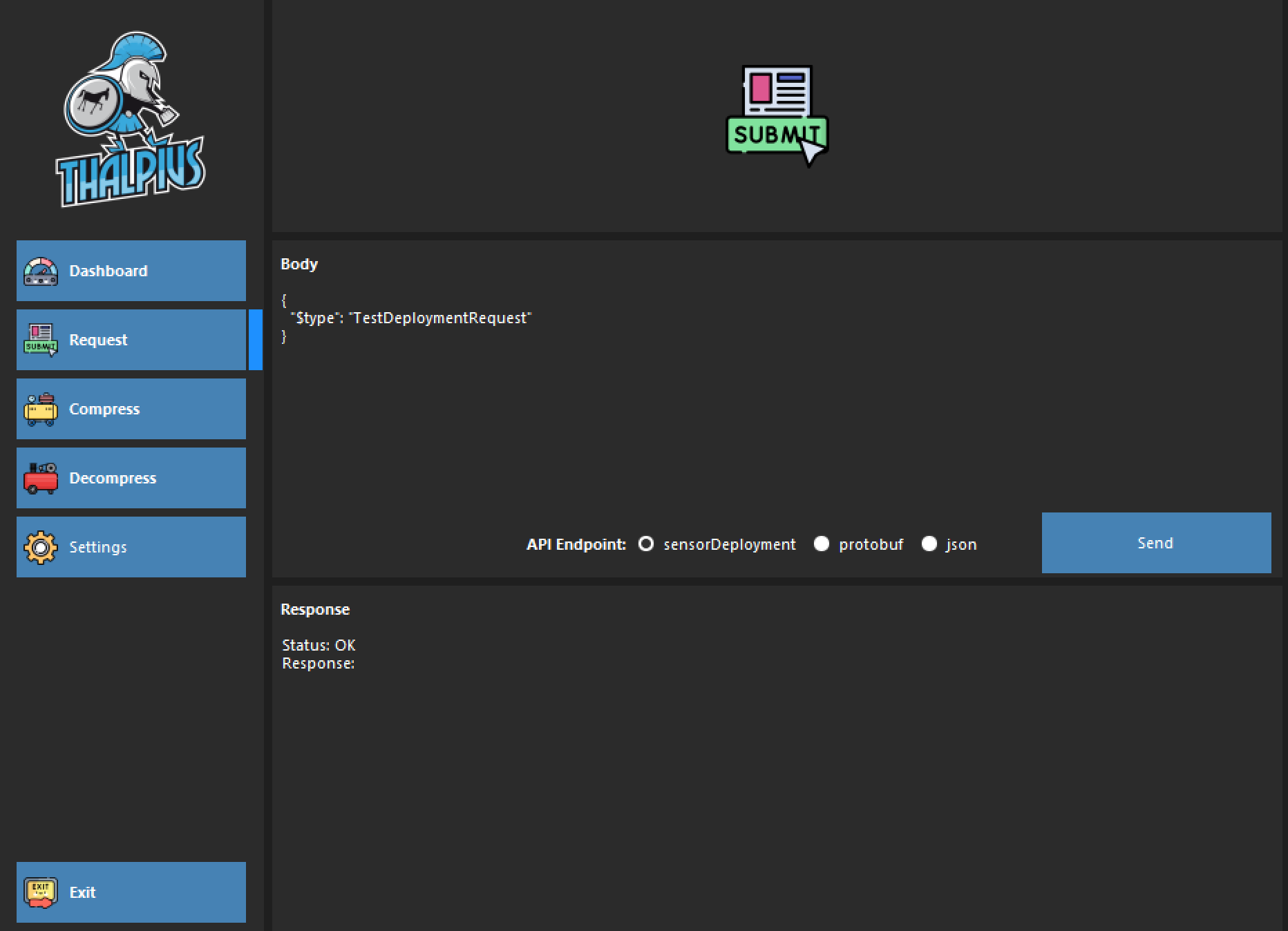1288x931 pixels.
Task: Click the yellow Compress machine icon
Action: click(41, 410)
